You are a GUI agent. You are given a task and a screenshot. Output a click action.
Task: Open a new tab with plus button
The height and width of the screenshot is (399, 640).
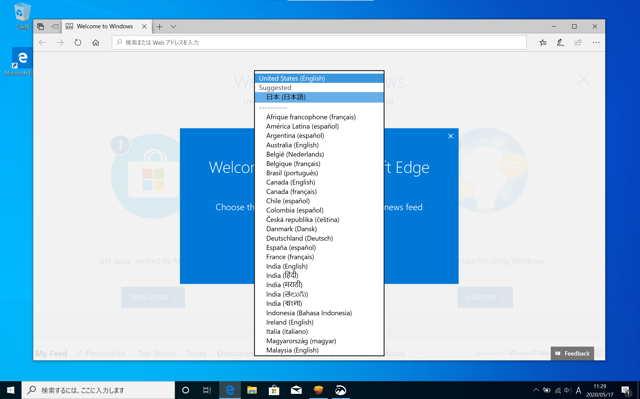click(x=160, y=27)
